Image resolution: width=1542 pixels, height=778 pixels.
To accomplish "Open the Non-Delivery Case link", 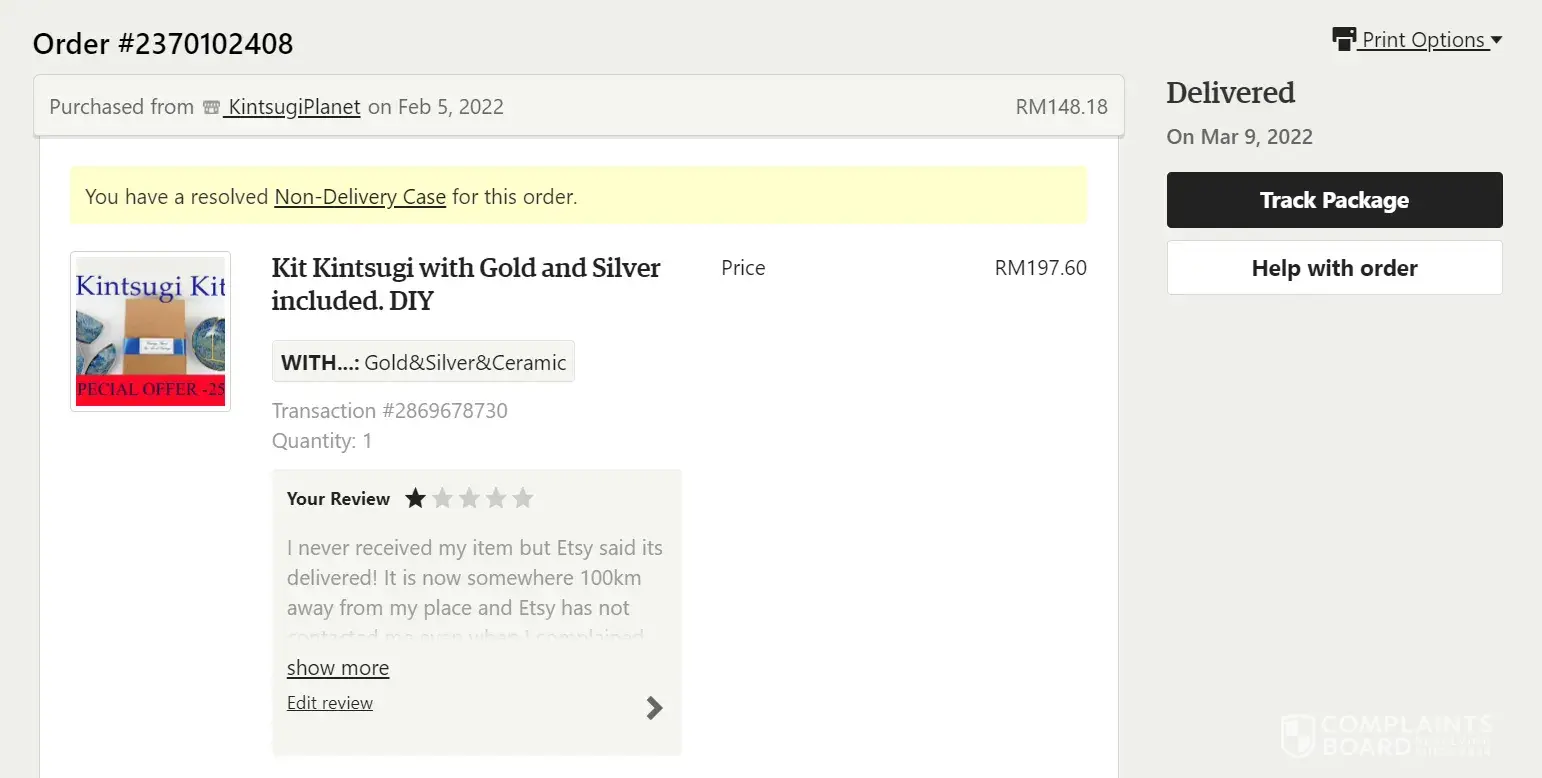I will (360, 197).
